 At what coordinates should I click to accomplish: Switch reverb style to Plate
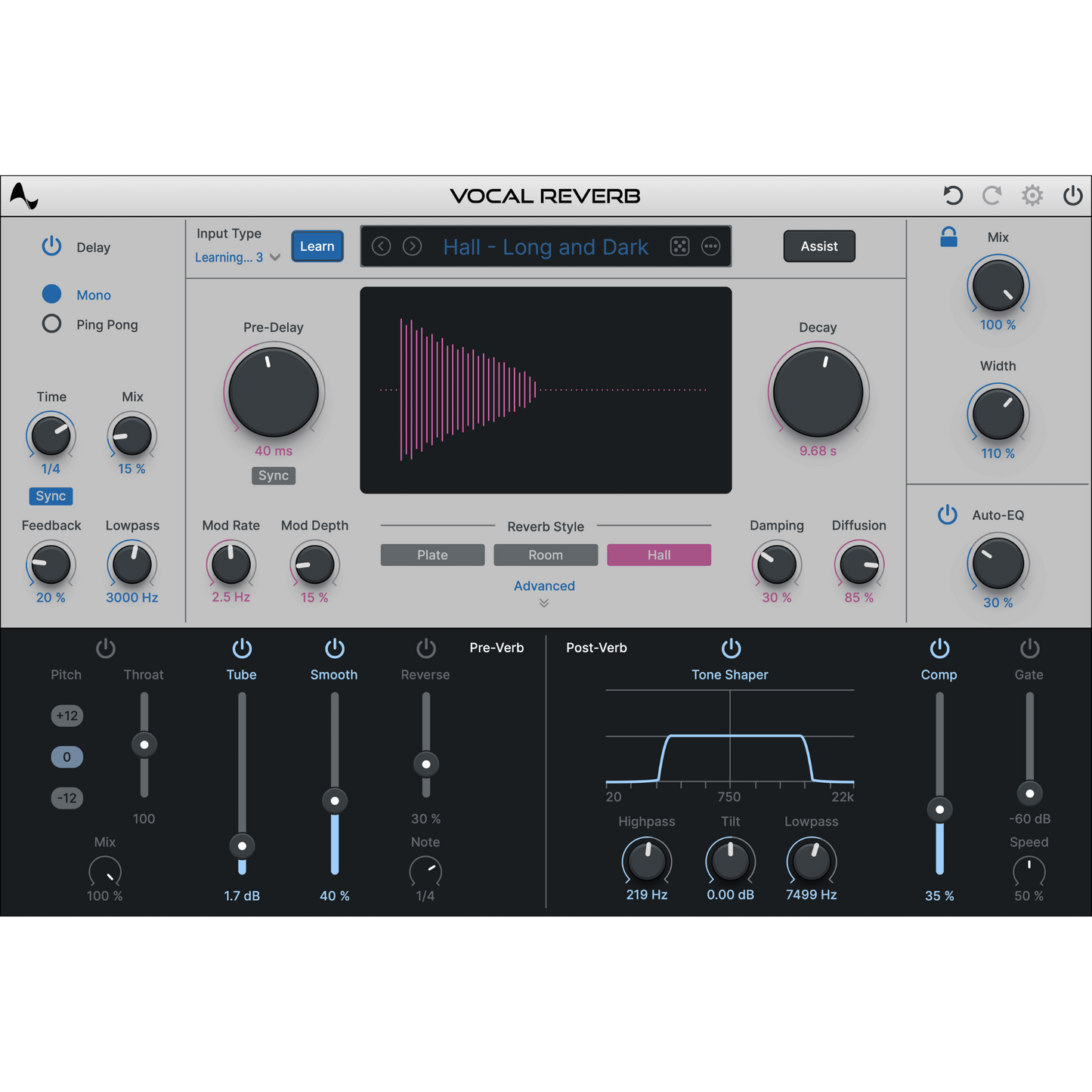(432, 555)
